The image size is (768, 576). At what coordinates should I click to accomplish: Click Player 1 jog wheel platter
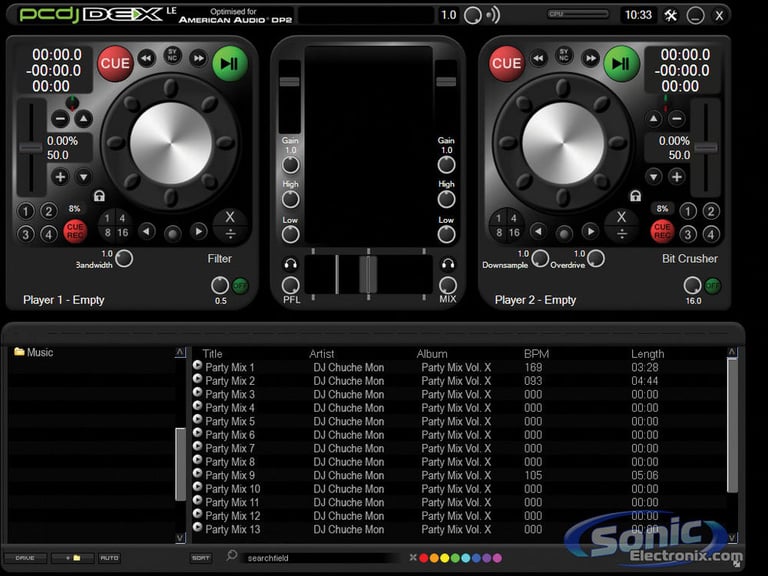click(171, 143)
